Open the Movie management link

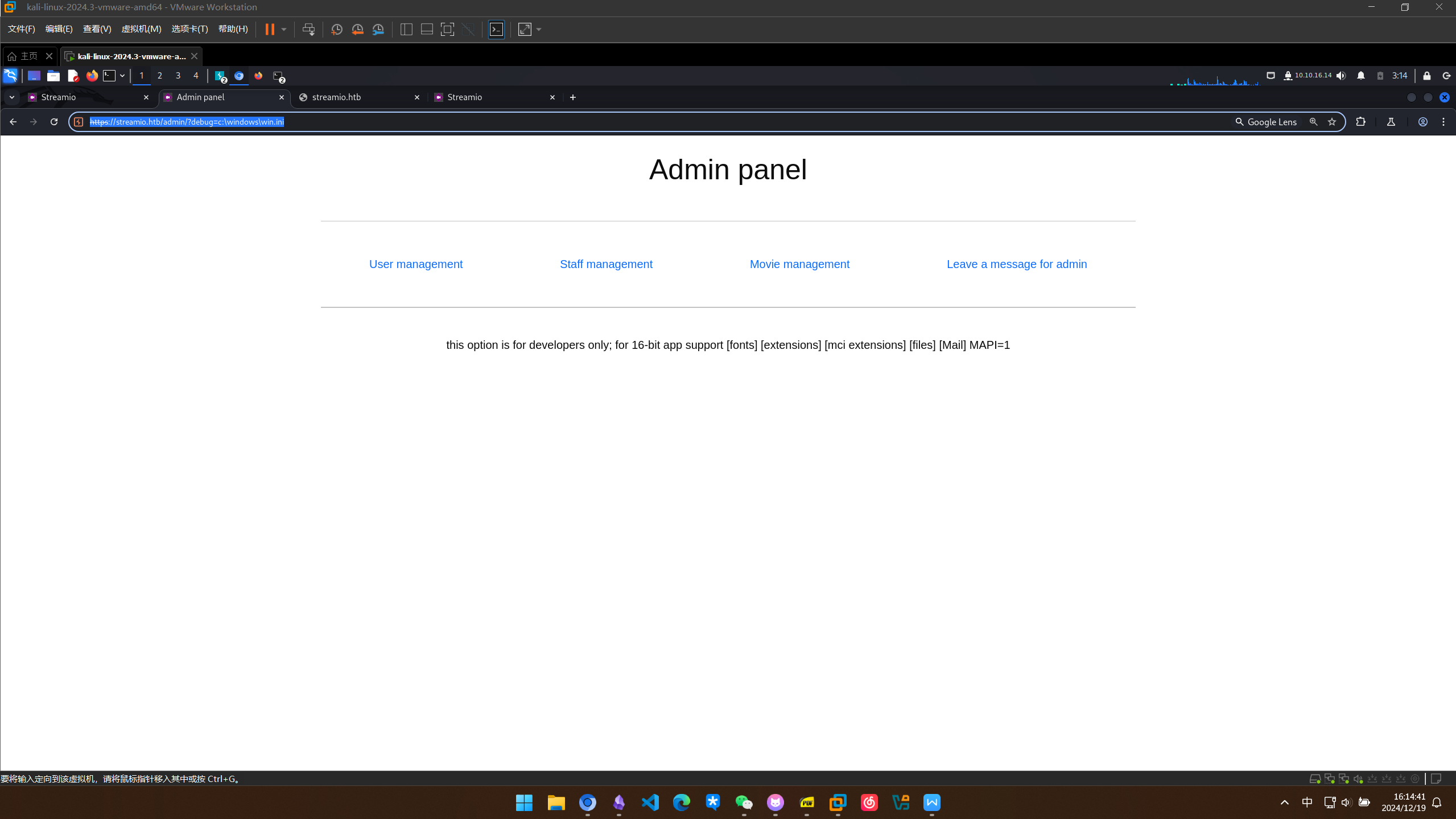coord(799,264)
